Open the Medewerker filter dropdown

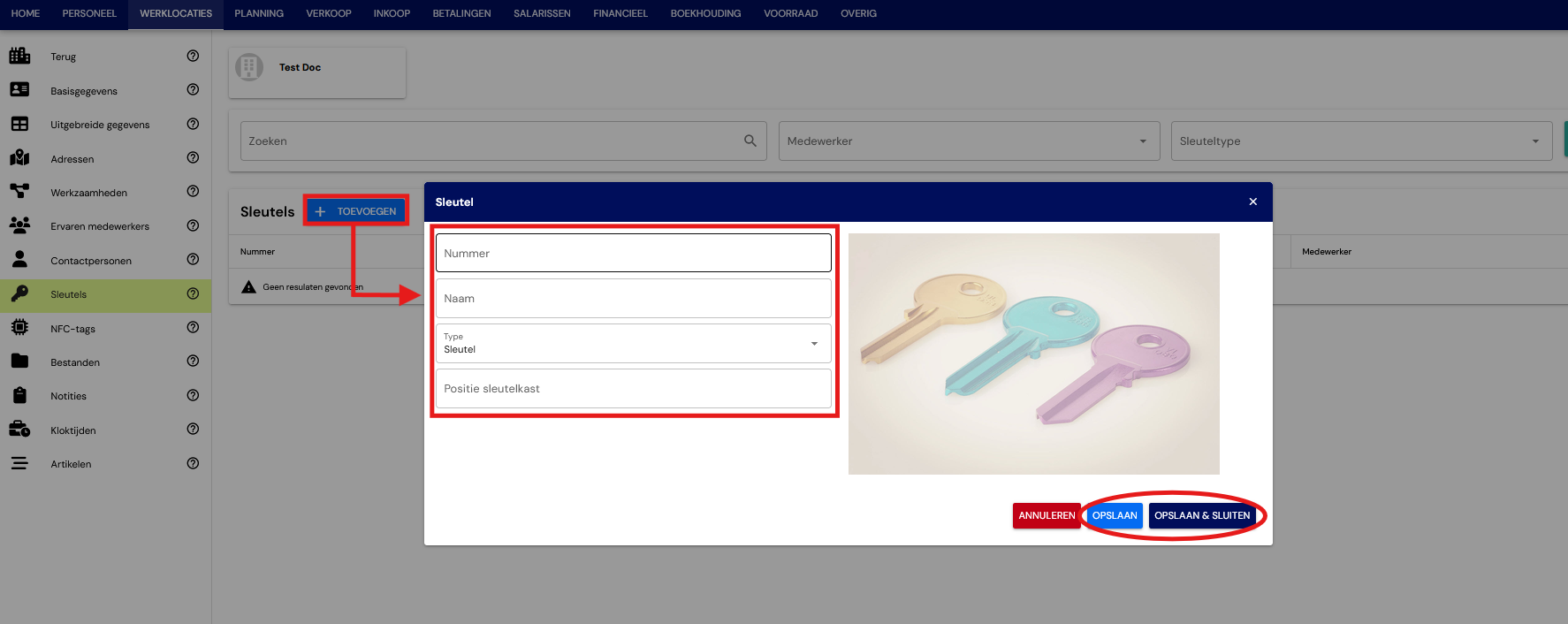(970, 141)
